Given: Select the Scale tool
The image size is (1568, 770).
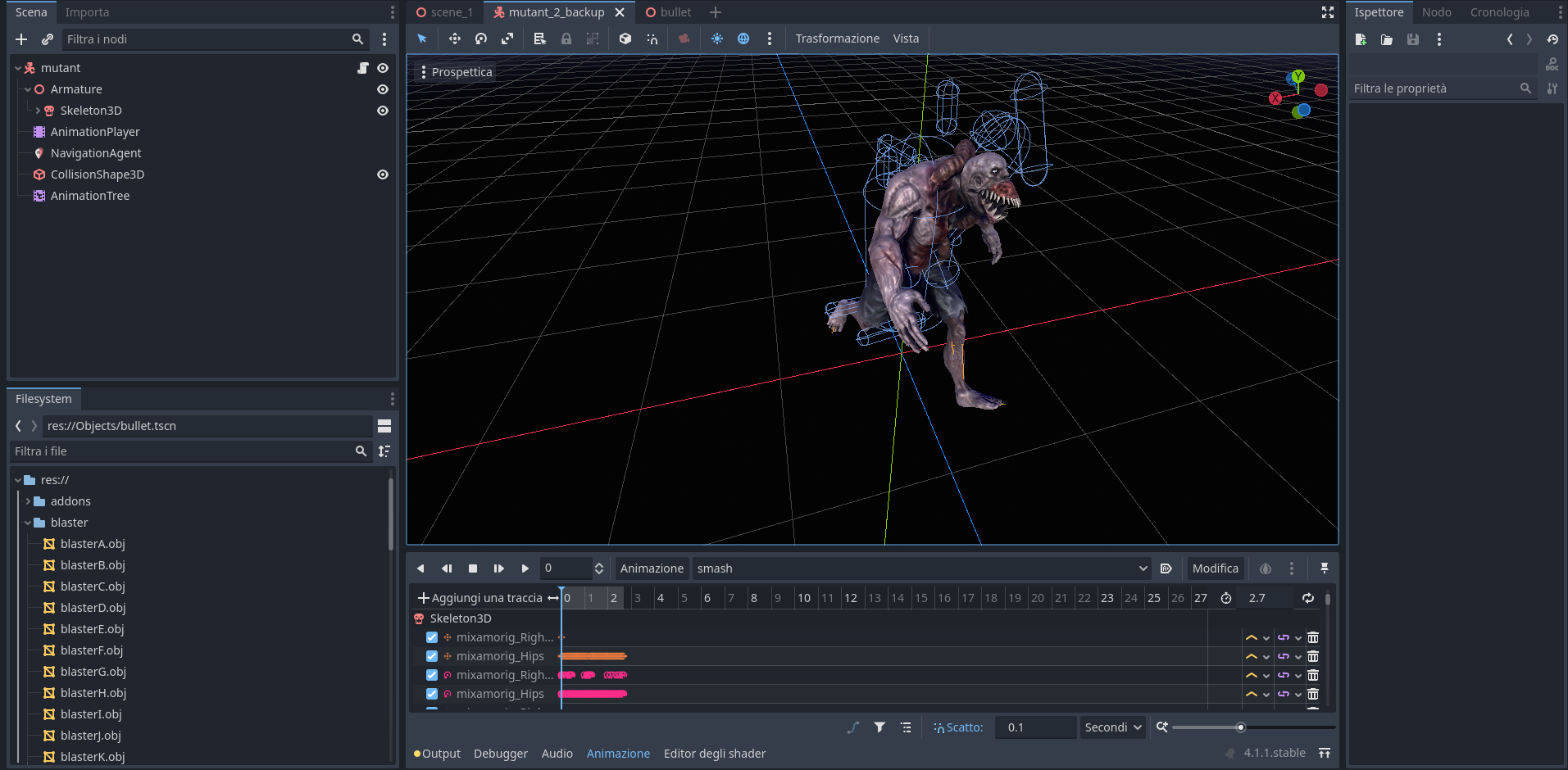Looking at the screenshot, I should pyautogui.click(x=507, y=38).
